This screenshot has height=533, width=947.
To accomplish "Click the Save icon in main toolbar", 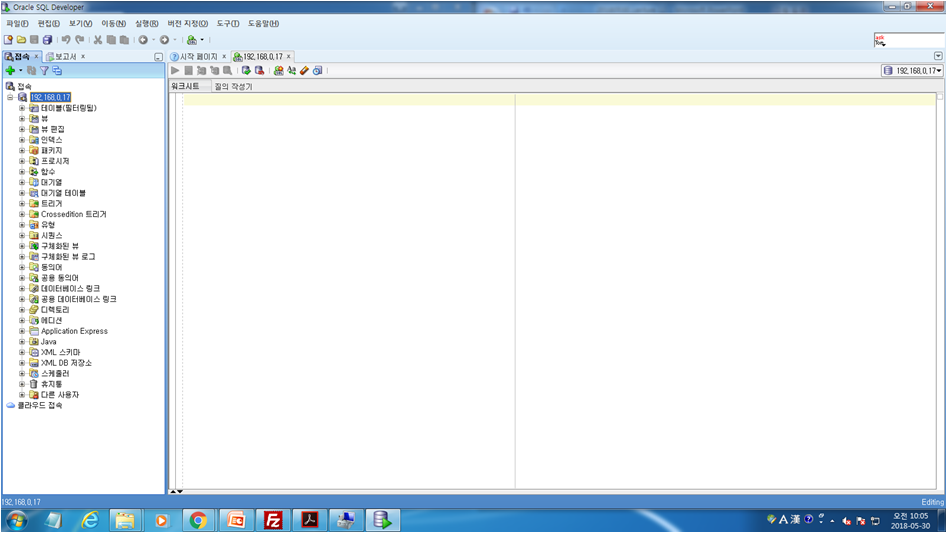I will [x=34, y=40].
